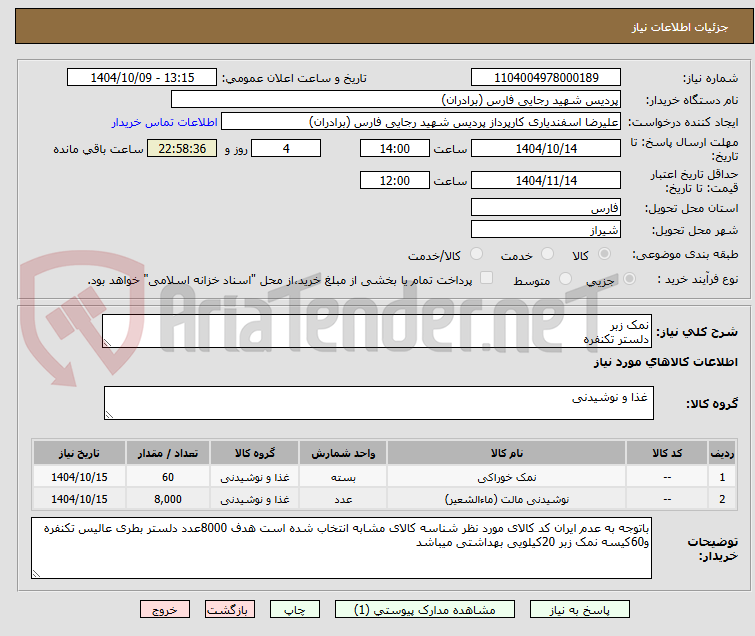
Task: Click the unit cell بسته
Action: (x=343, y=477)
